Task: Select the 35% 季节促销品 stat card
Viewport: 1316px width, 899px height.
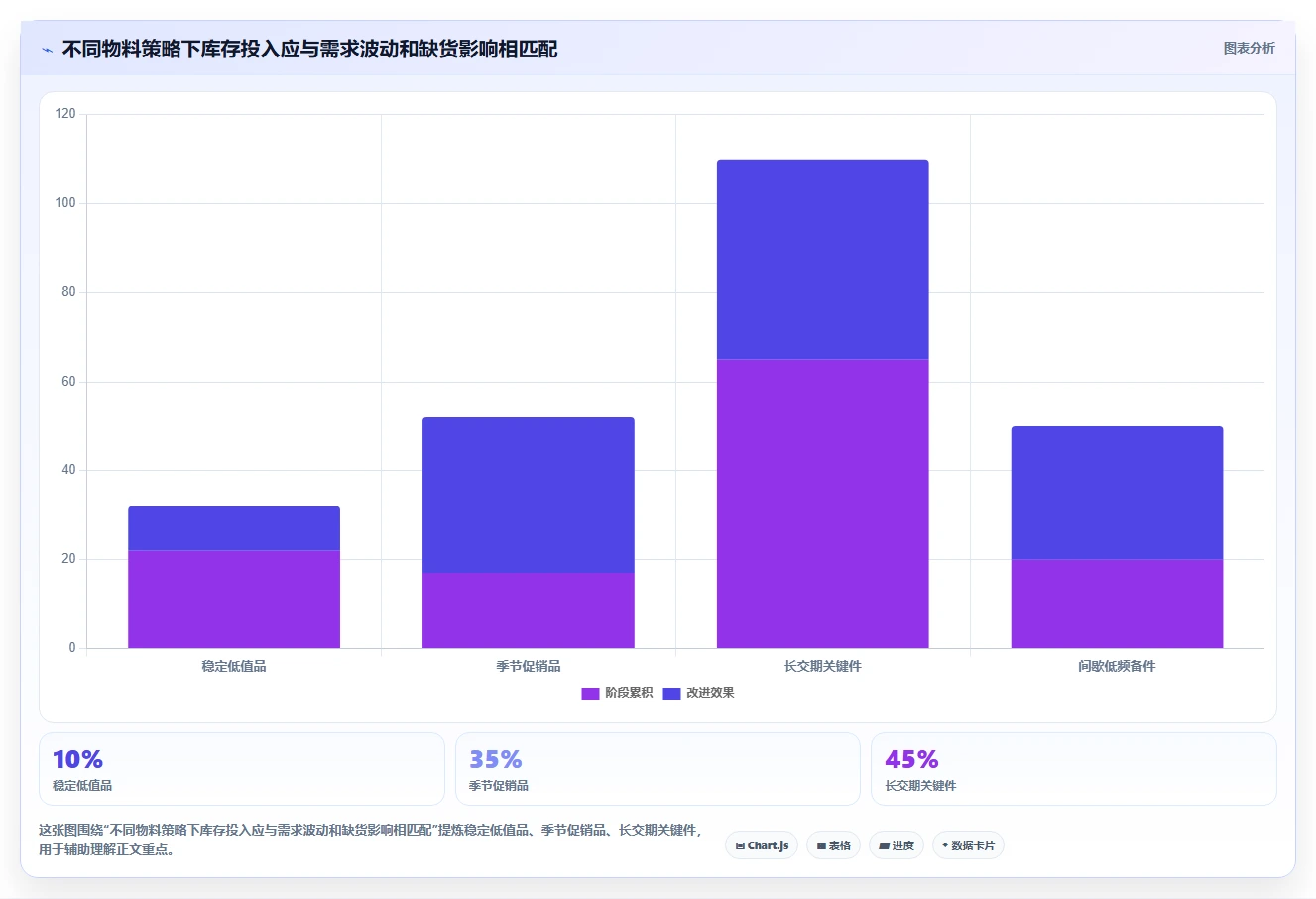Action: click(x=658, y=769)
